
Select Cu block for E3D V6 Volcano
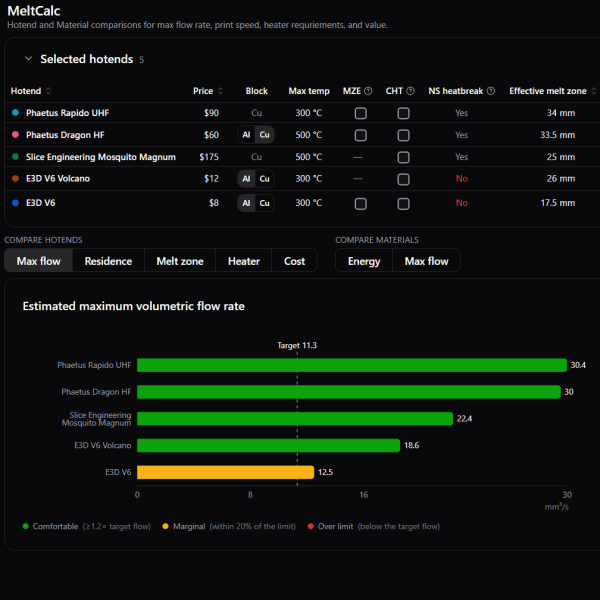pyautogui.click(x=264, y=179)
